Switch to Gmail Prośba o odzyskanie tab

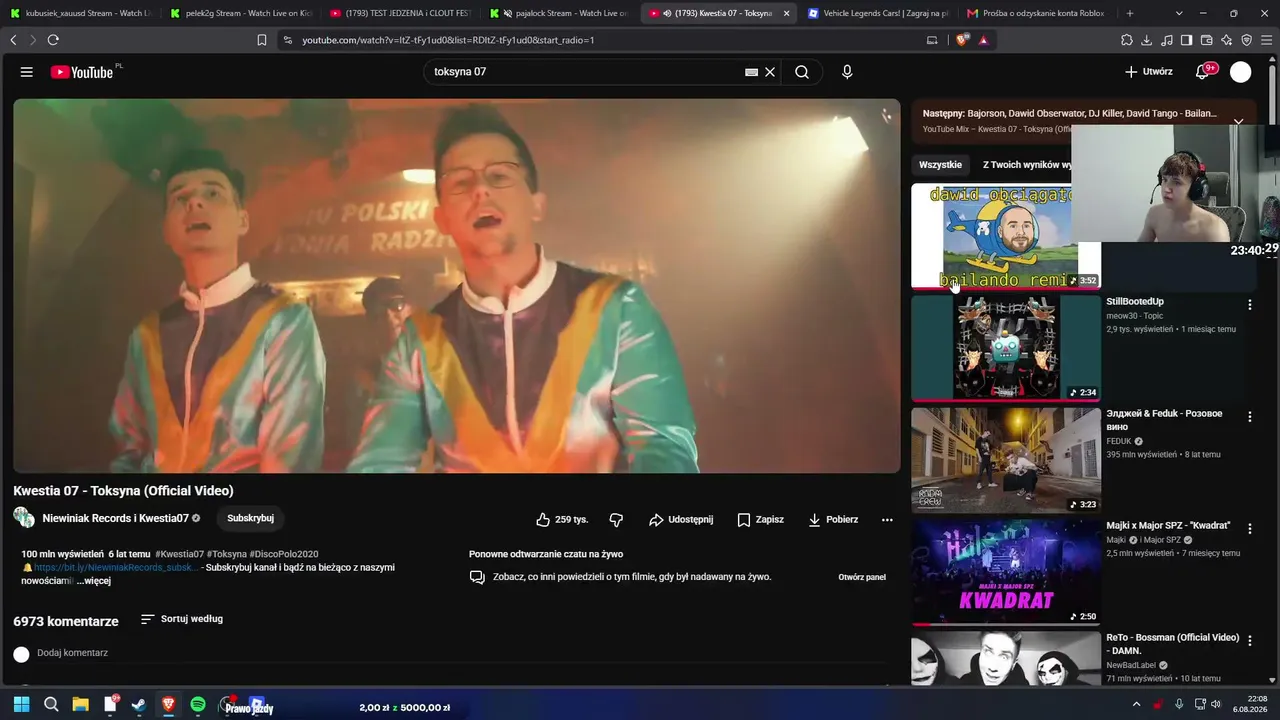click(x=1037, y=13)
